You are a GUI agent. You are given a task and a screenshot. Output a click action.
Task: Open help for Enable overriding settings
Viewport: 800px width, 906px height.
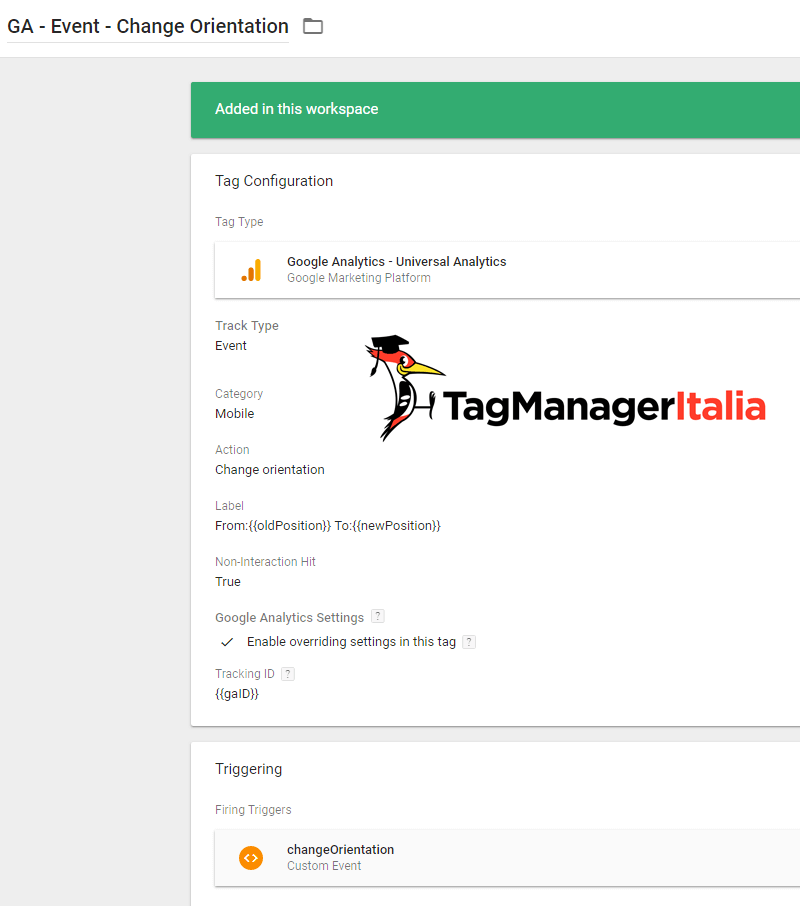469,642
